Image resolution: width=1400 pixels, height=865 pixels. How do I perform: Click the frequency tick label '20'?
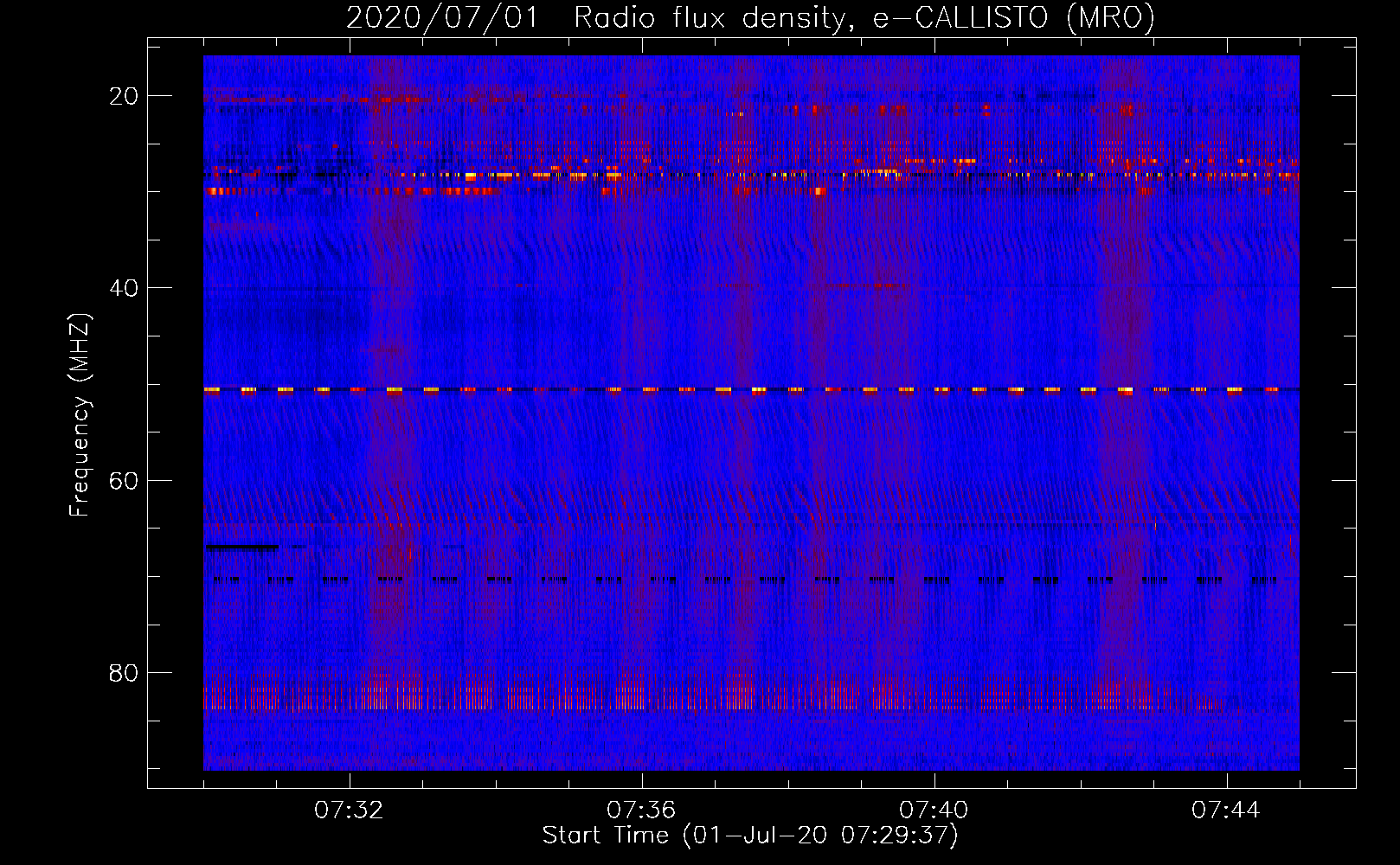[124, 96]
